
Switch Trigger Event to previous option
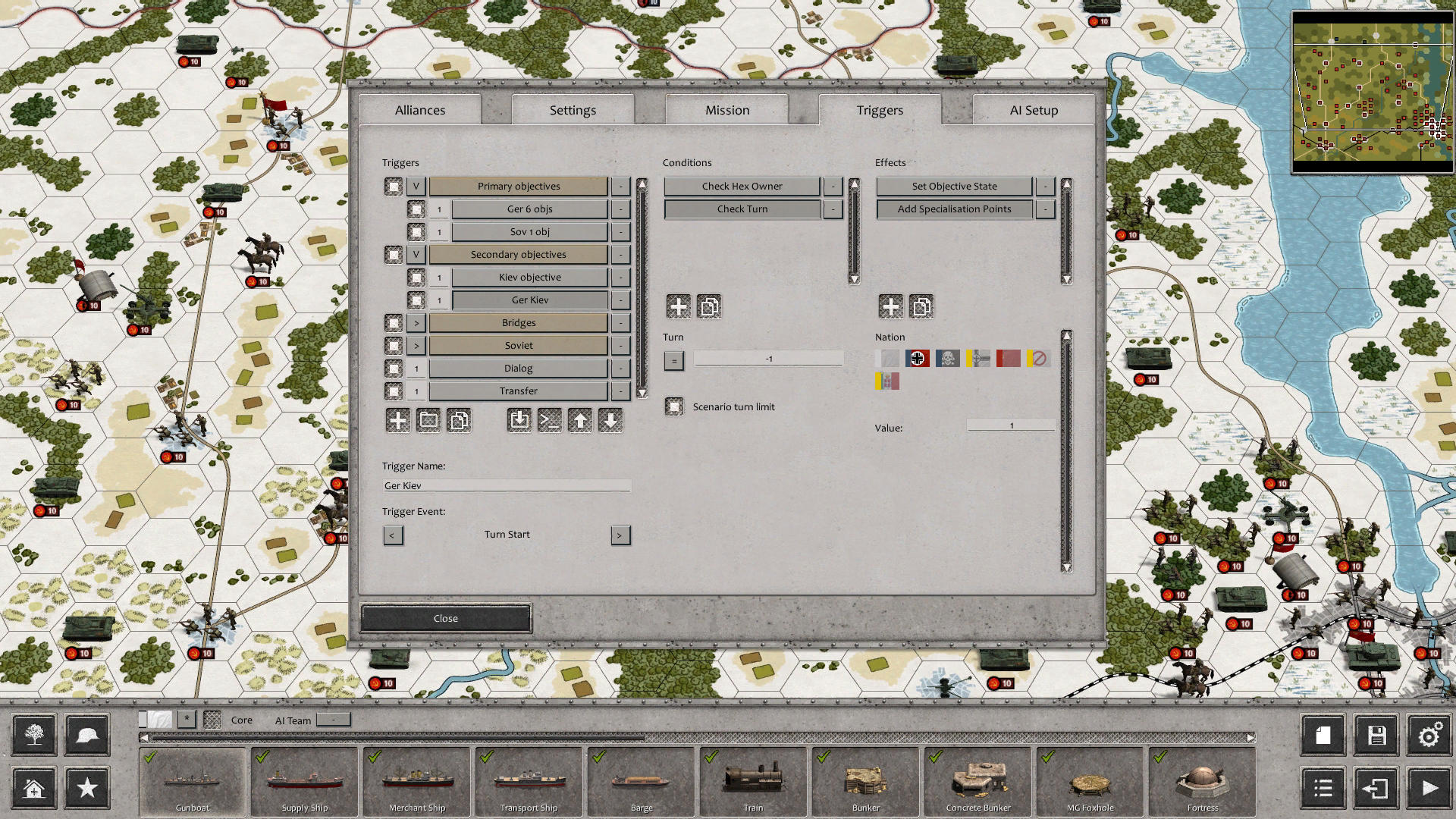393,535
